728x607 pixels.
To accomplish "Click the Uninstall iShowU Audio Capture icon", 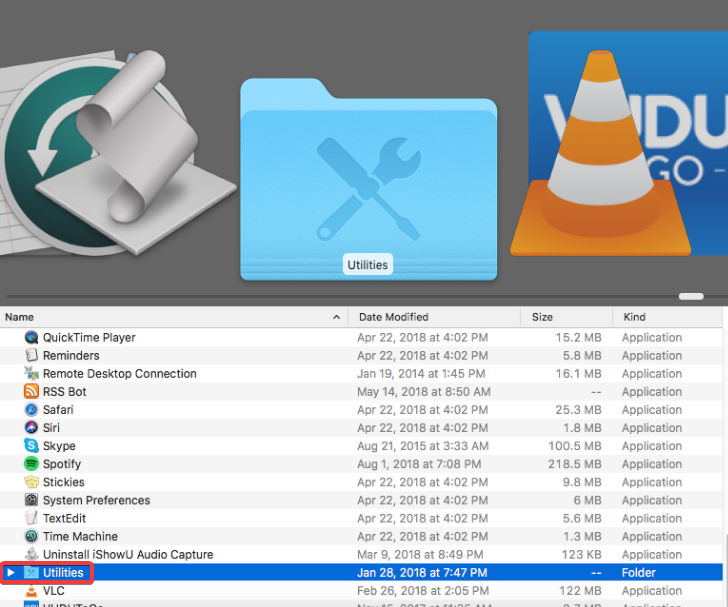I will 31,555.
